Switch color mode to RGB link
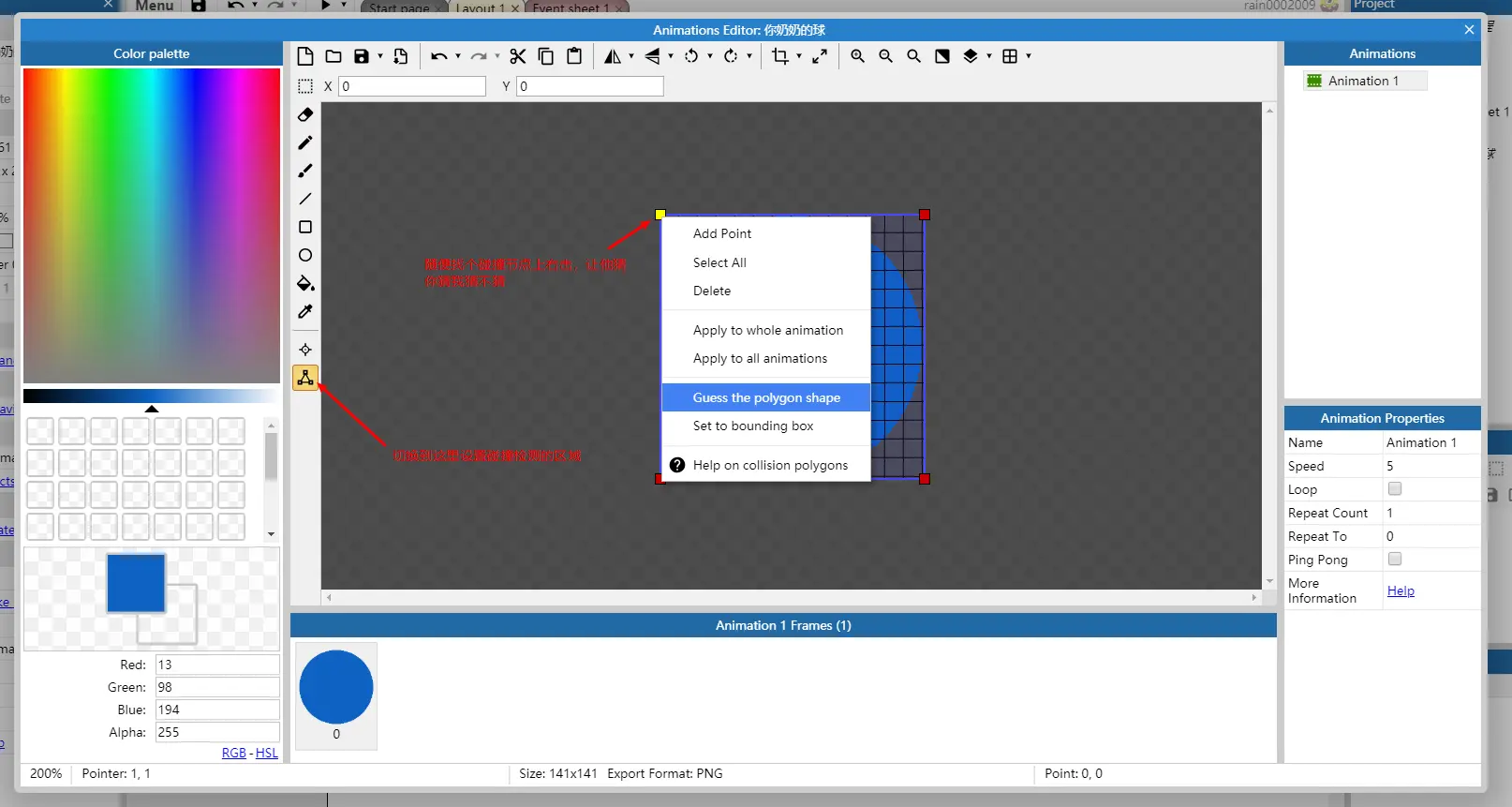 pyautogui.click(x=234, y=753)
